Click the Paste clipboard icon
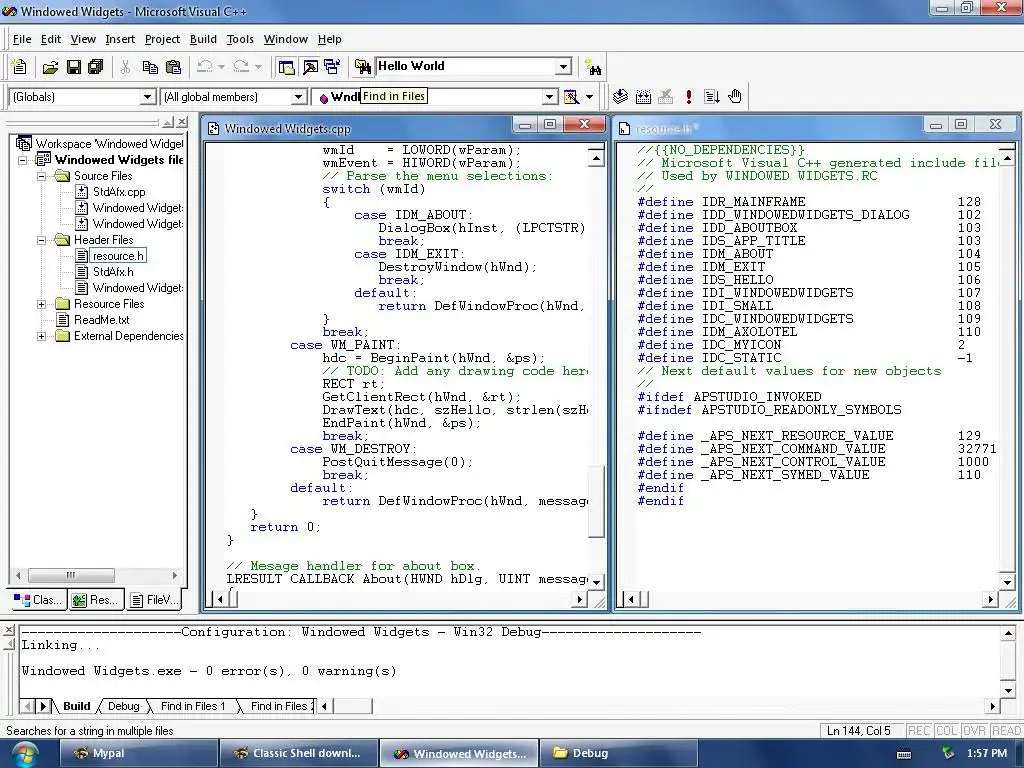Image resolution: width=1024 pixels, height=768 pixels. pyautogui.click(x=173, y=67)
